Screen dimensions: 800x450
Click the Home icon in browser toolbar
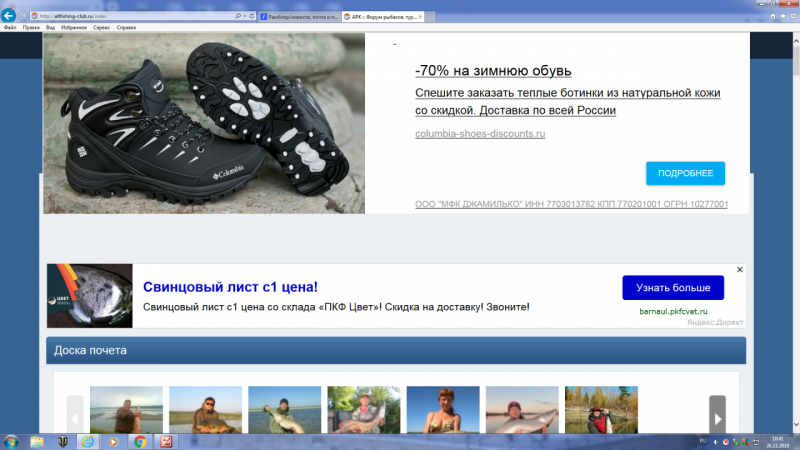pos(773,16)
